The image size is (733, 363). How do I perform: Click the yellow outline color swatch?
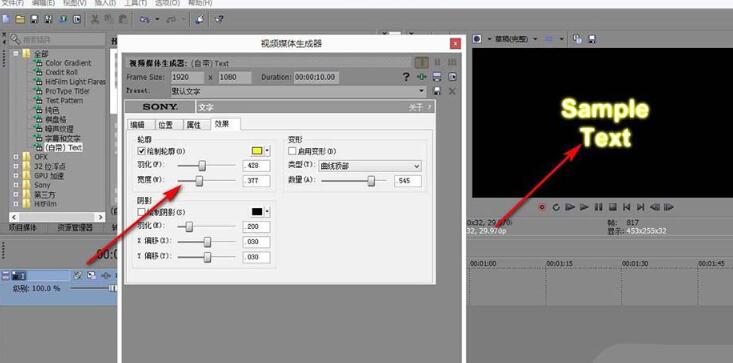pyautogui.click(x=258, y=151)
